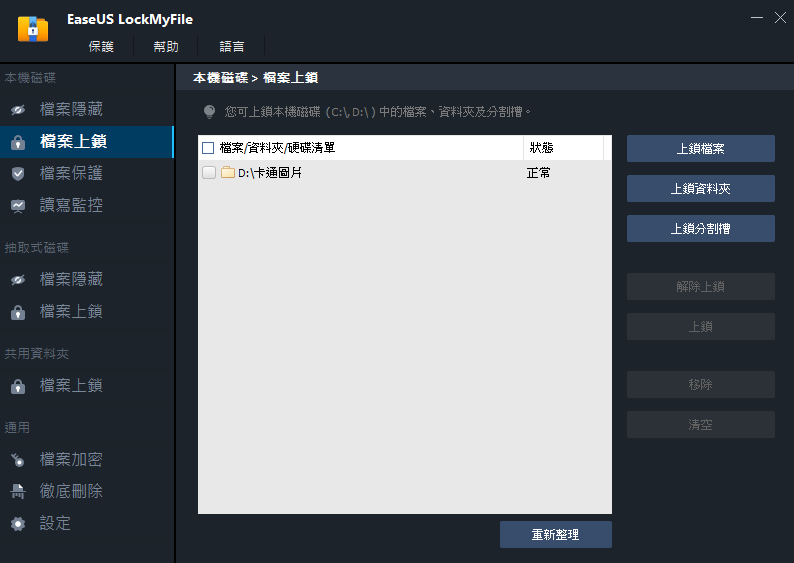Minimize the LockMyFile window
The height and width of the screenshot is (563, 794).
757,17
